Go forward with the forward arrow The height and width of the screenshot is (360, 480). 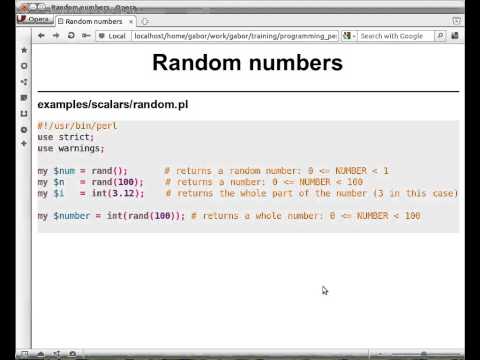tap(56, 36)
